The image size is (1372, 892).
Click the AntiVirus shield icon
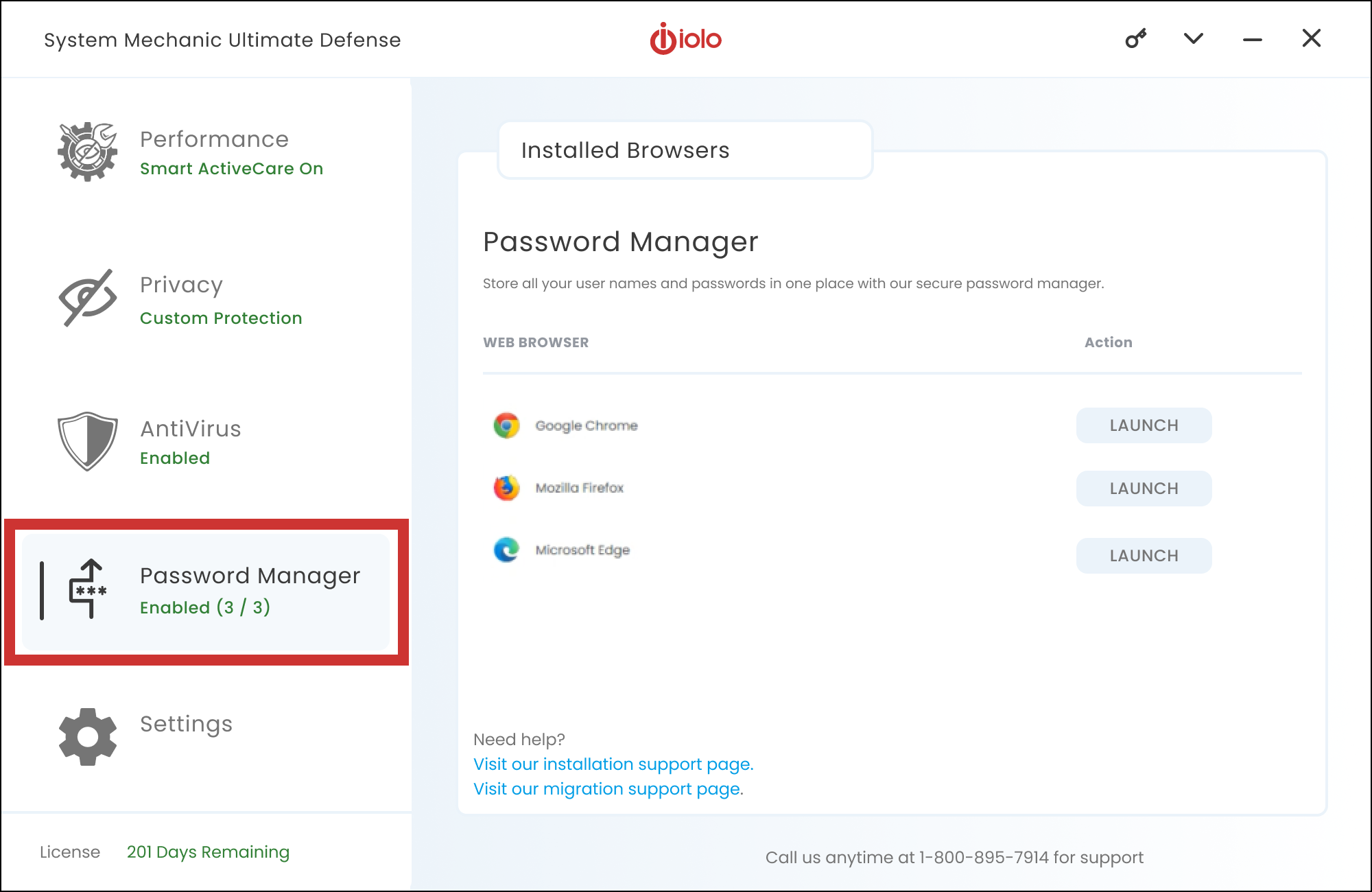[x=88, y=441]
